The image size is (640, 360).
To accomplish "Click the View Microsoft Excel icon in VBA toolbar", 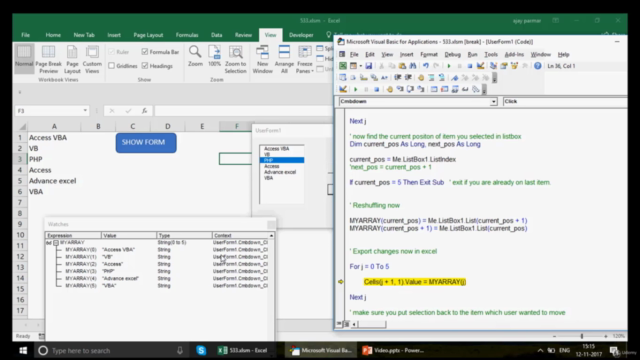I will 343,66.
